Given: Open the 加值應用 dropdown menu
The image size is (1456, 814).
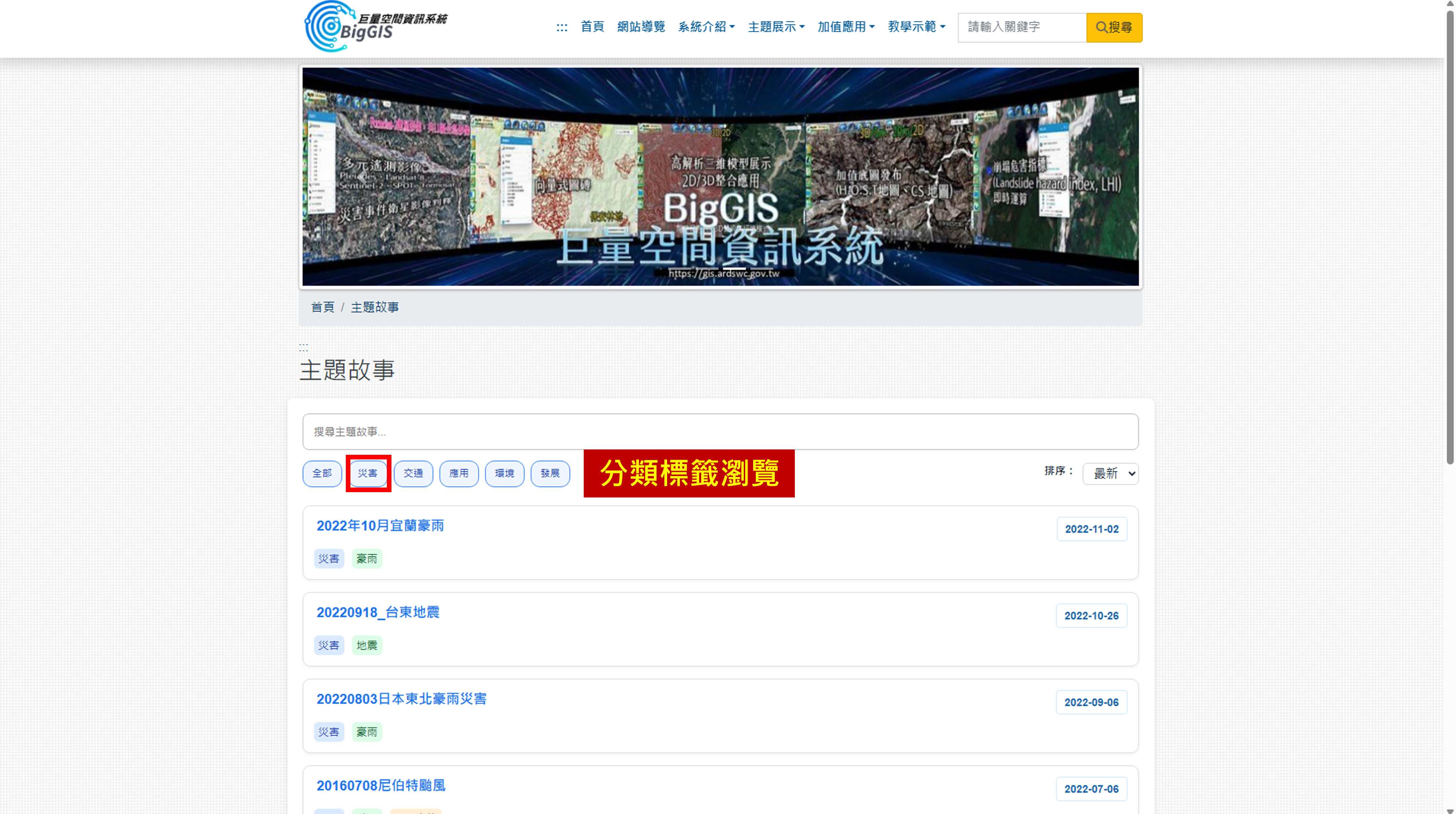Looking at the screenshot, I should pos(845,26).
